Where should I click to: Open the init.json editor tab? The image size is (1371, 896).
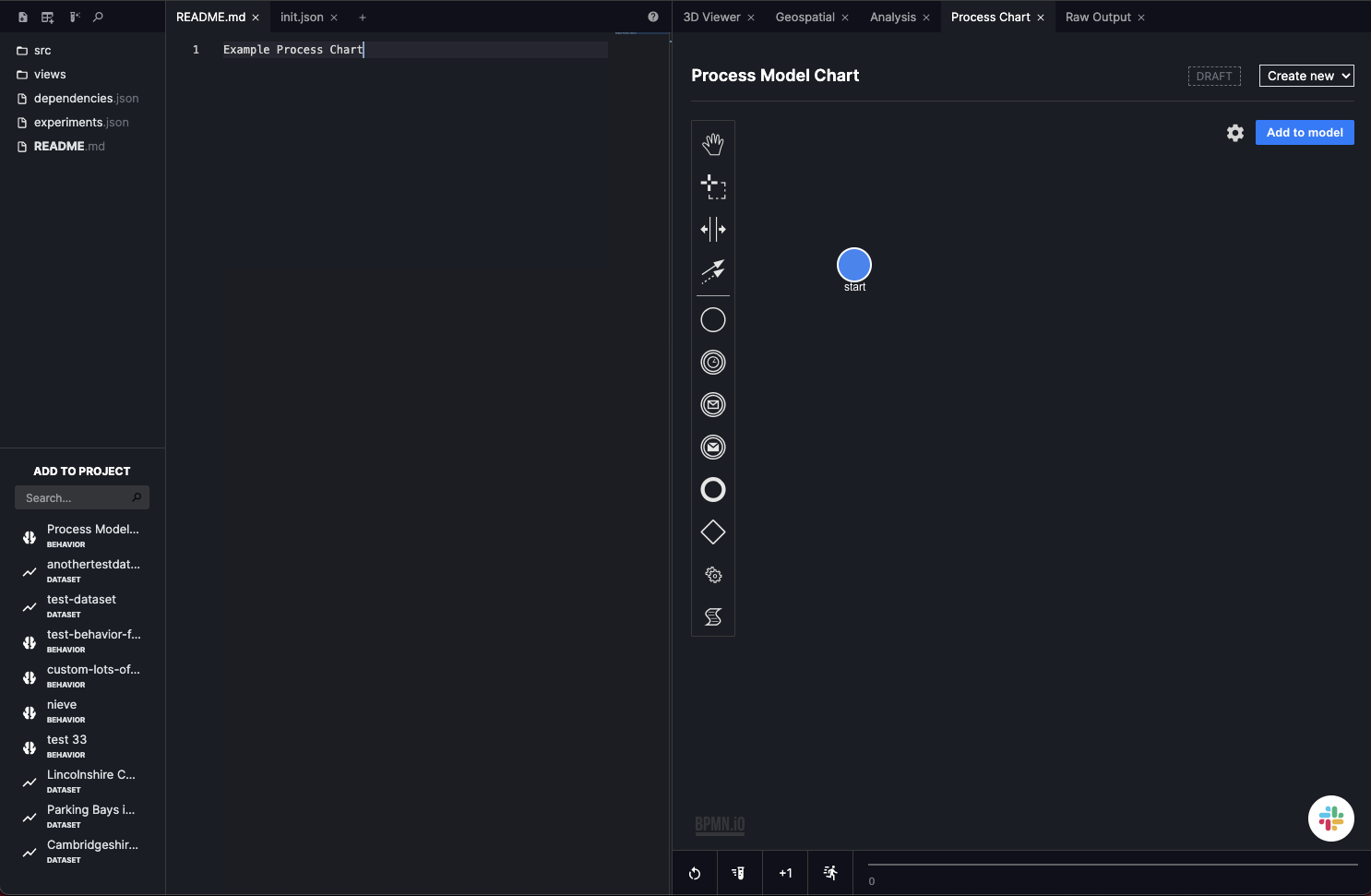pyautogui.click(x=302, y=17)
